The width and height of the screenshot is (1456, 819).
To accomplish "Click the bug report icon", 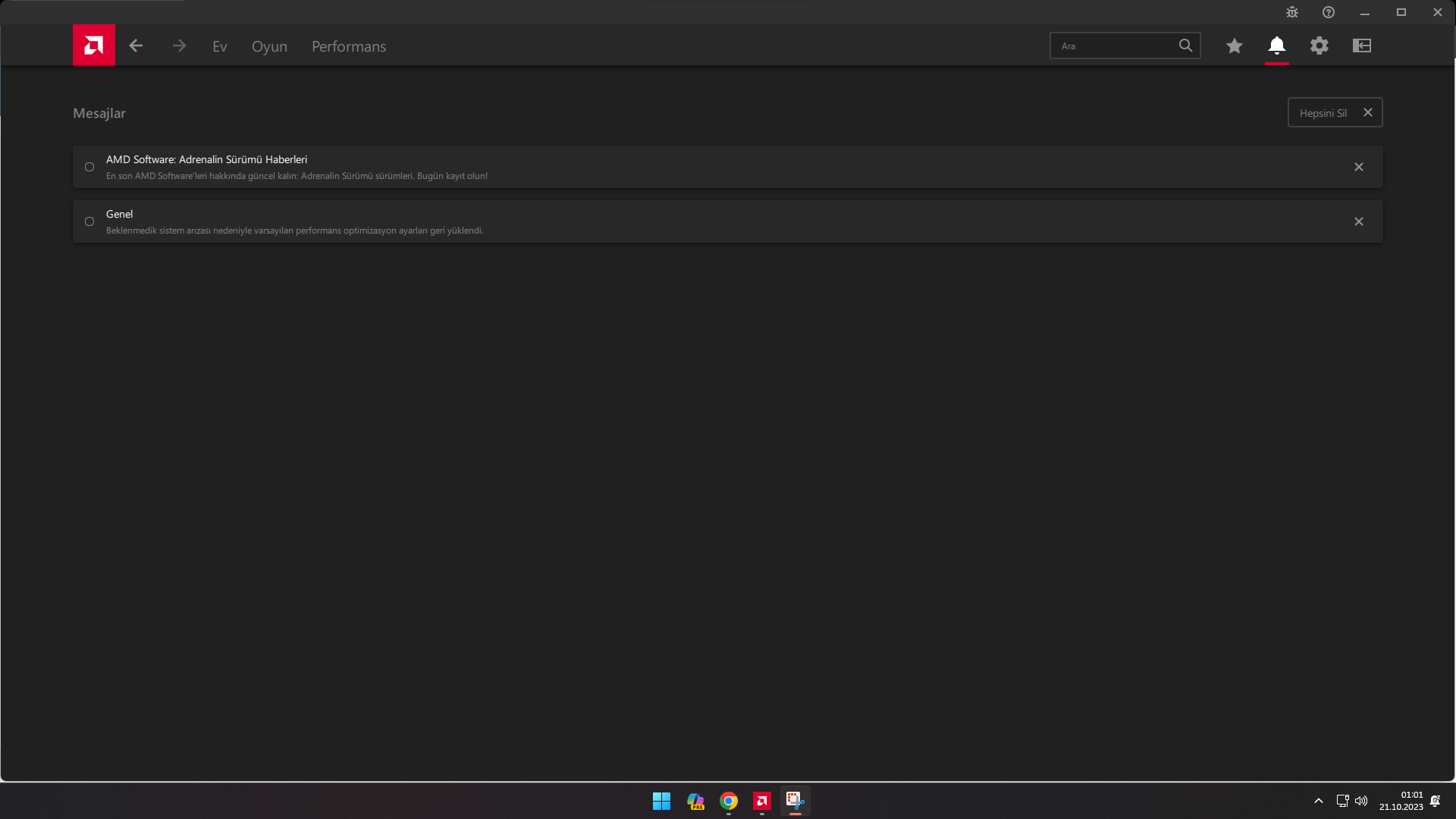I will tap(1292, 12).
